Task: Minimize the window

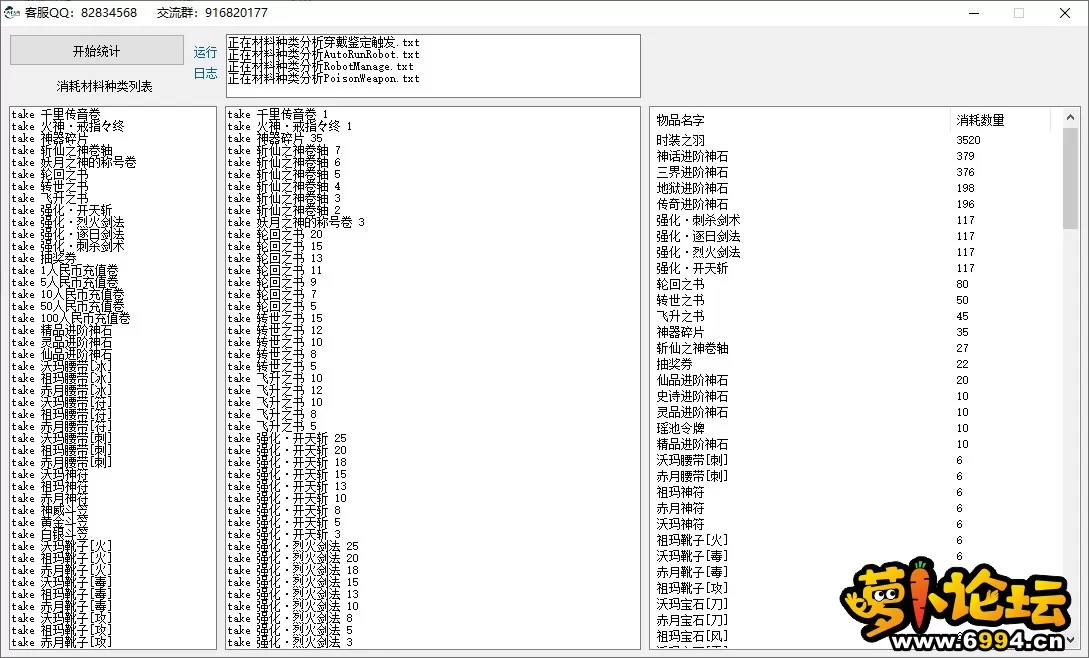Action: [x=974, y=13]
